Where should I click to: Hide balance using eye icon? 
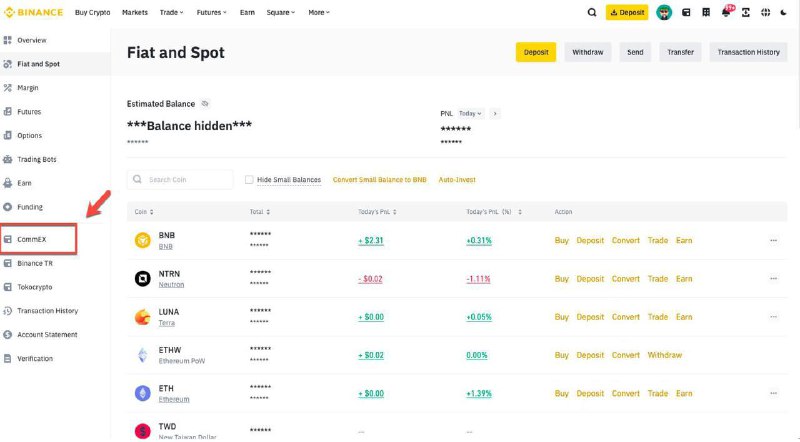coord(205,104)
